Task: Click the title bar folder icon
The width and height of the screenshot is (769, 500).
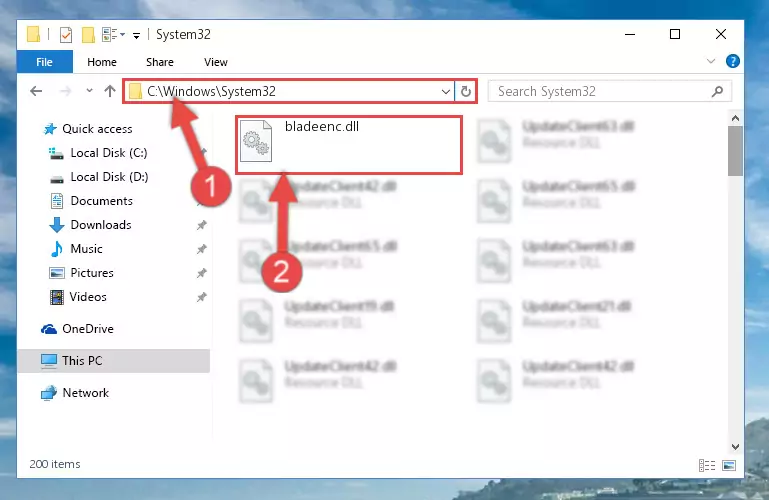Action: pyautogui.click(x=33, y=34)
